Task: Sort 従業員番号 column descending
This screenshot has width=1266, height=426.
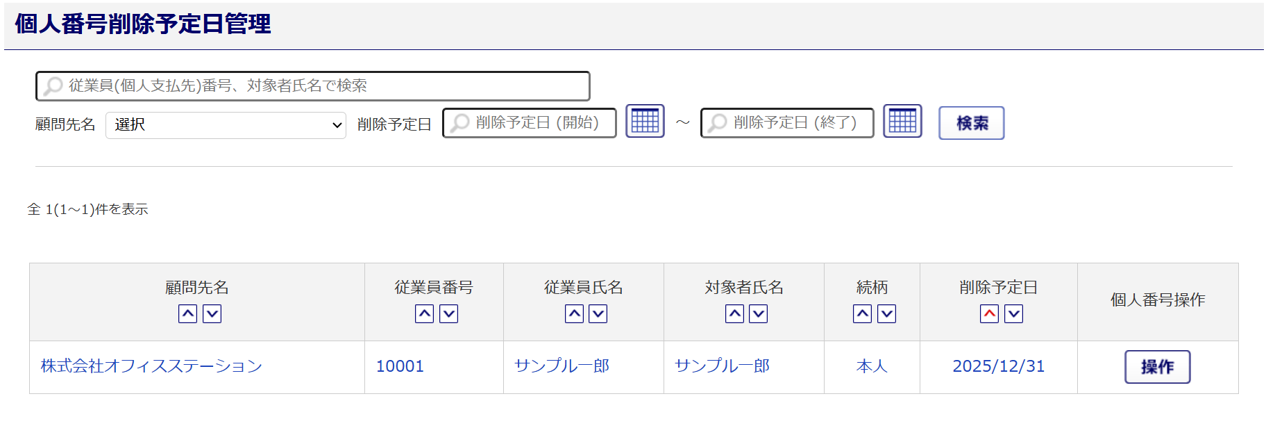Action: click(x=449, y=314)
